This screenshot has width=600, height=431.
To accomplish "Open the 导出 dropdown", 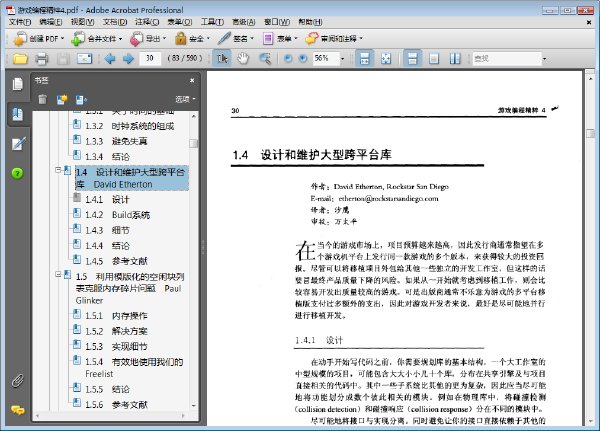I will 148,39.
